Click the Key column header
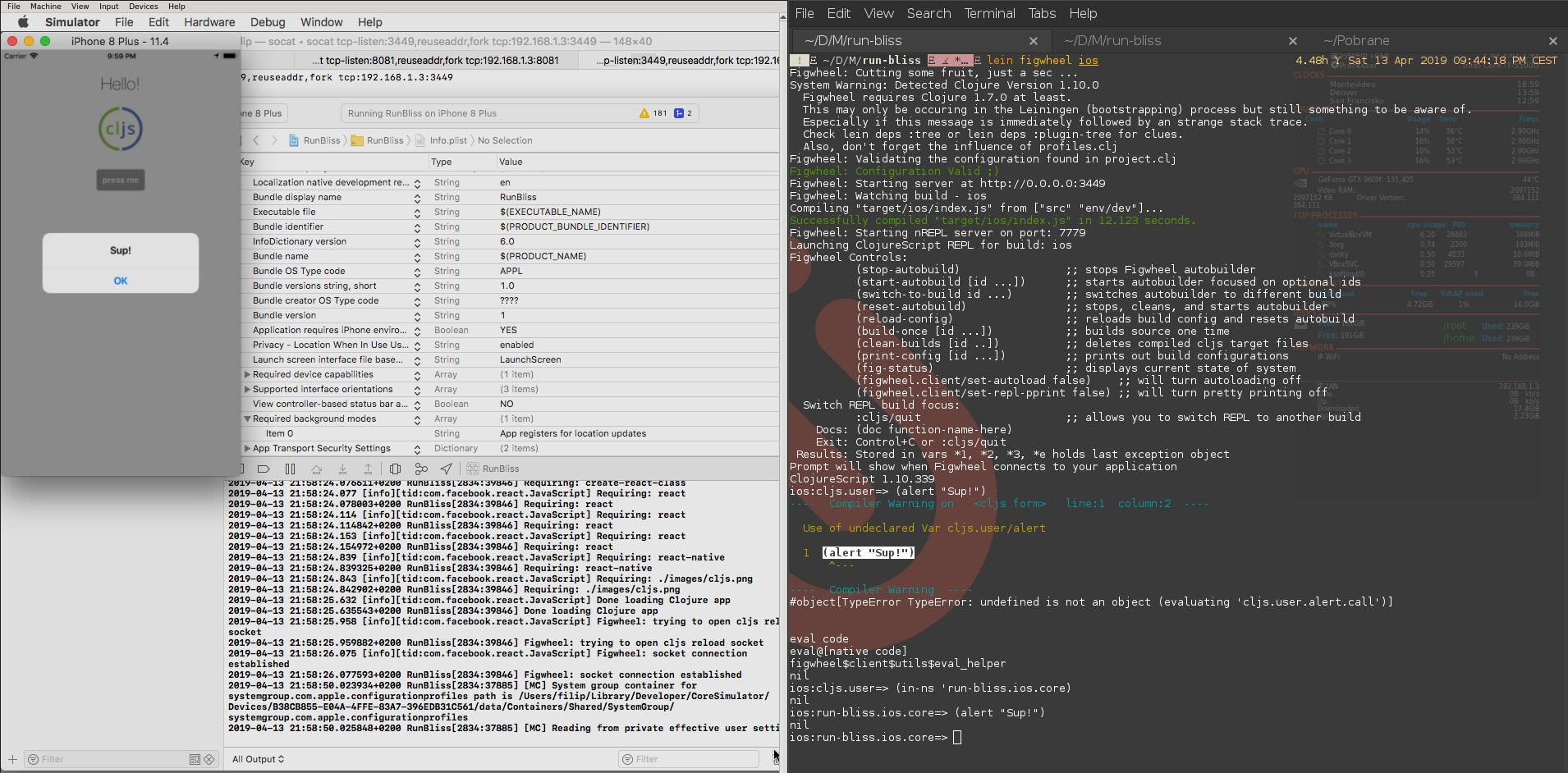1568x773 pixels. [247, 162]
